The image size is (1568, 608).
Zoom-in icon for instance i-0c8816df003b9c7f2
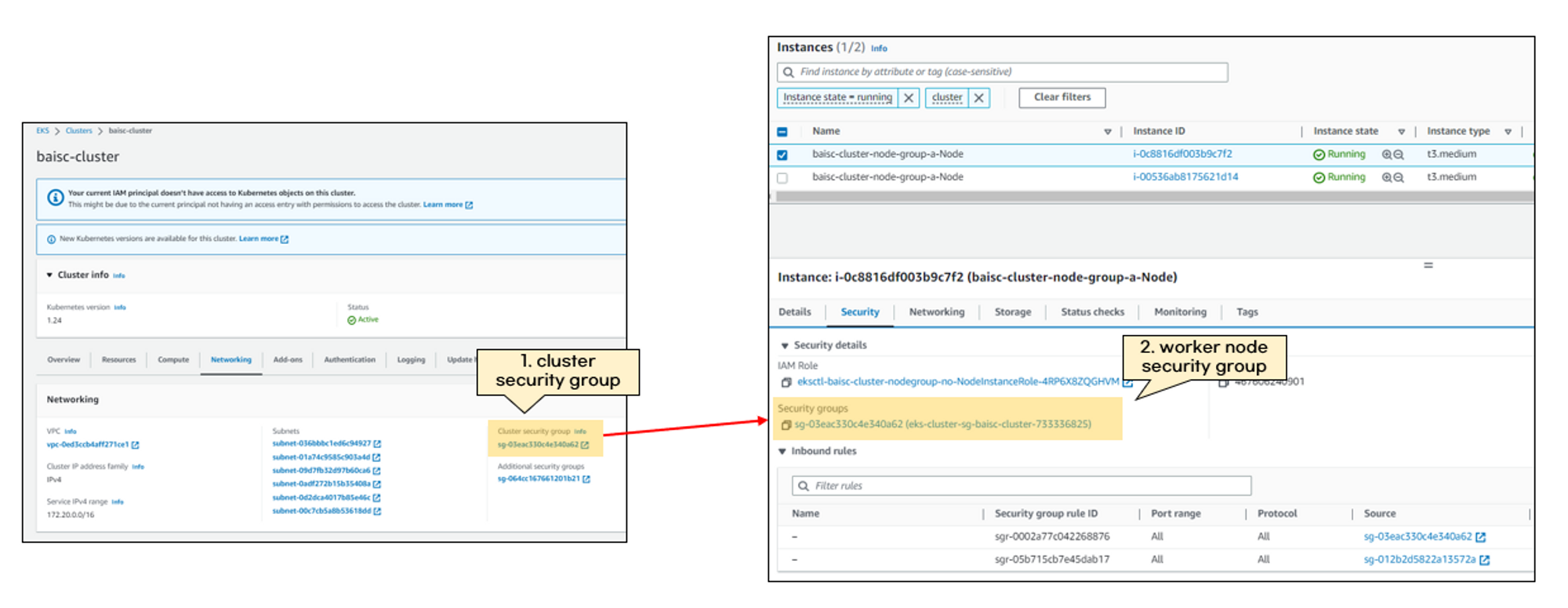[1387, 155]
